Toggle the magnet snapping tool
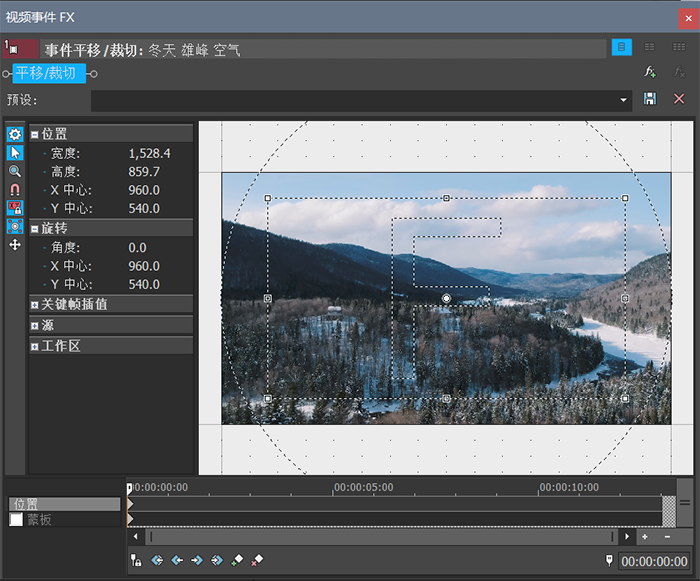This screenshot has height=581, width=700. click(15, 189)
